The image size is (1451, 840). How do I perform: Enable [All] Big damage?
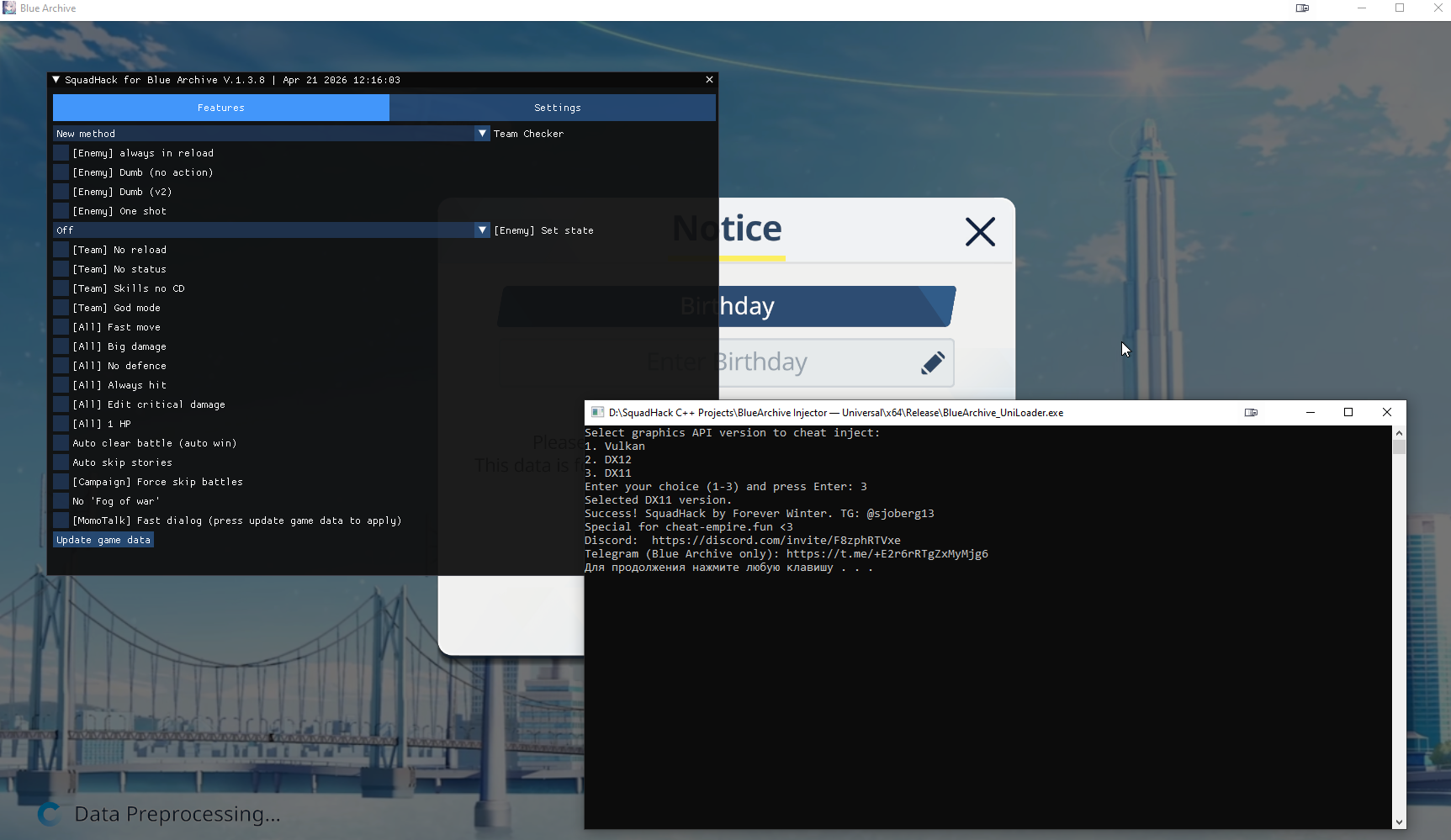pyautogui.click(x=61, y=346)
